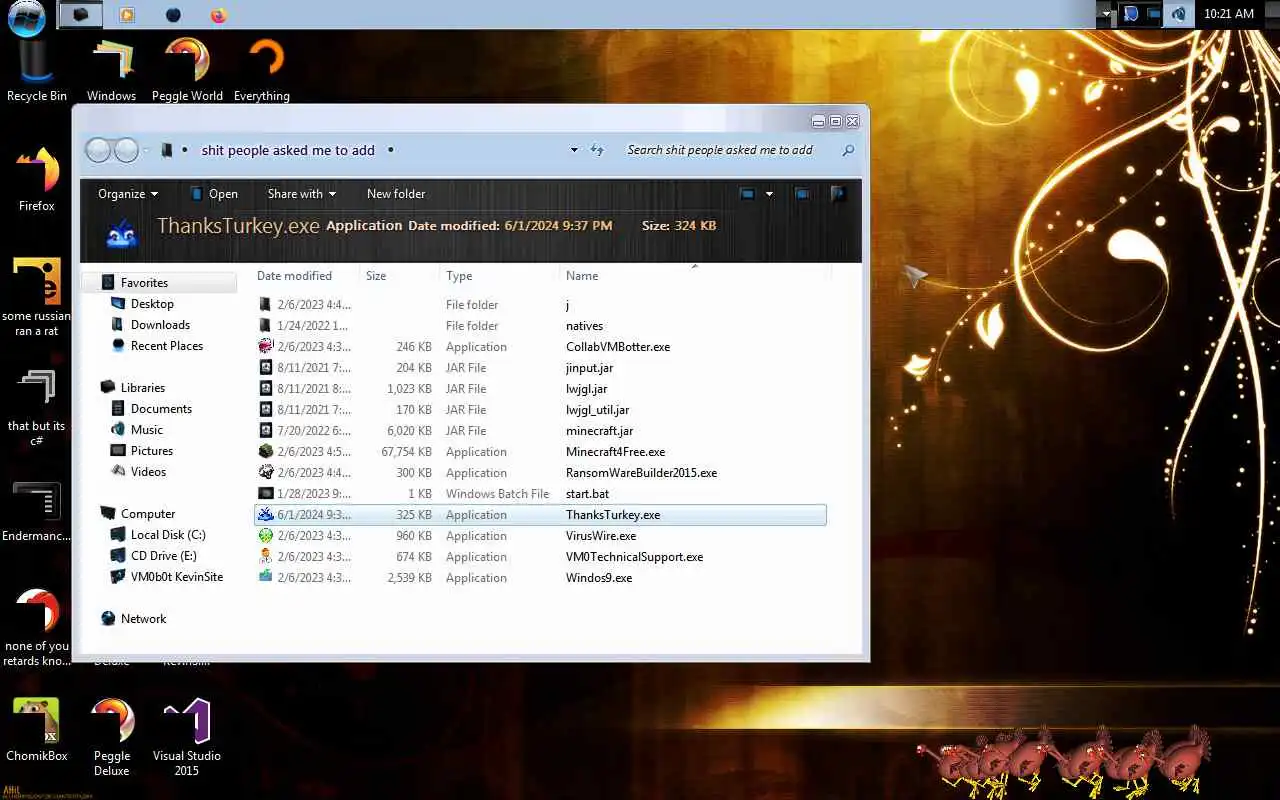The height and width of the screenshot is (800, 1280).
Task: Select Minecraft4Free.exe
Action: click(540, 452)
